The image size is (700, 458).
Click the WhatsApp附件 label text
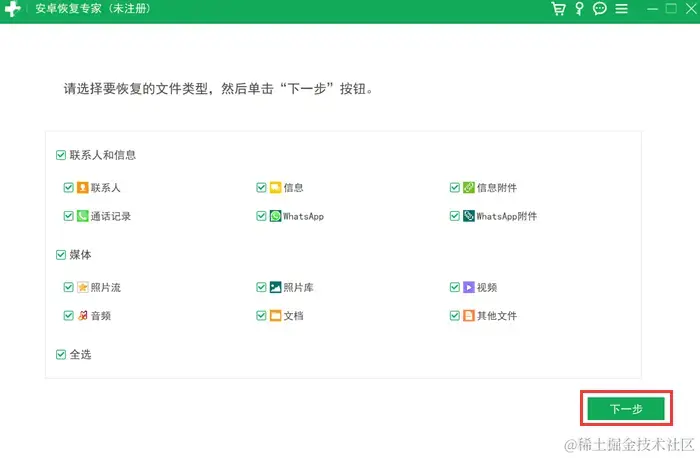[x=506, y=216]
